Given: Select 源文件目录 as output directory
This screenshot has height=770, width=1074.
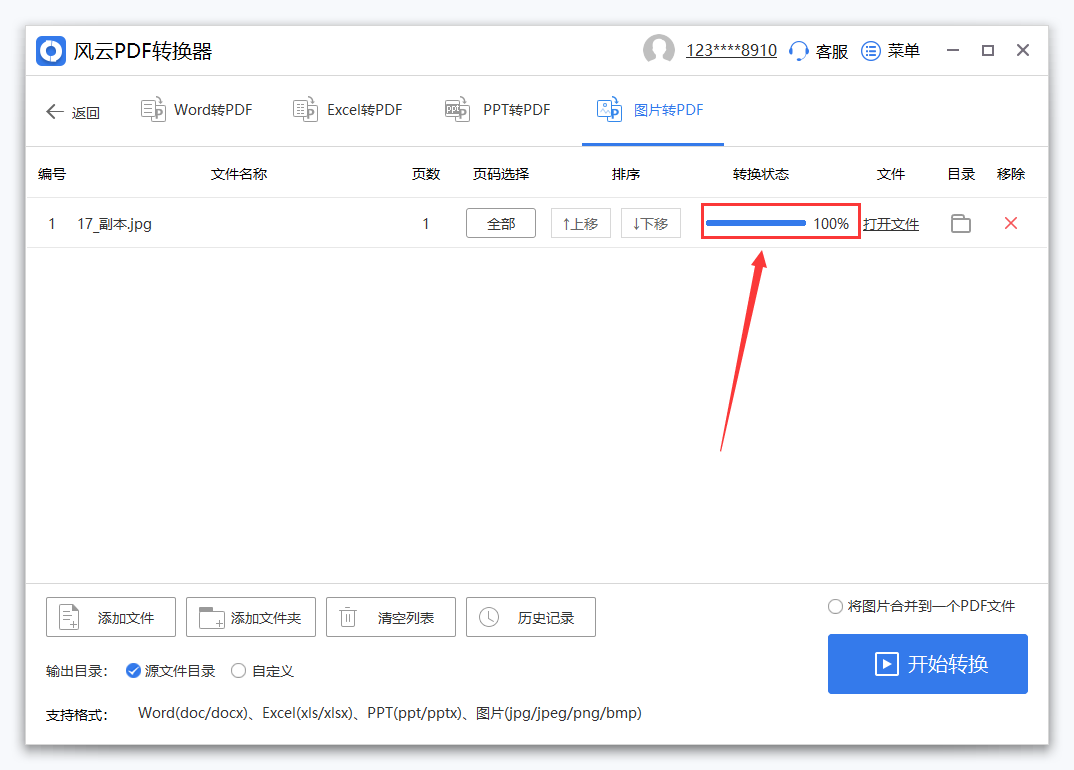Looking at the screenshot, I should tap(133, 671).
